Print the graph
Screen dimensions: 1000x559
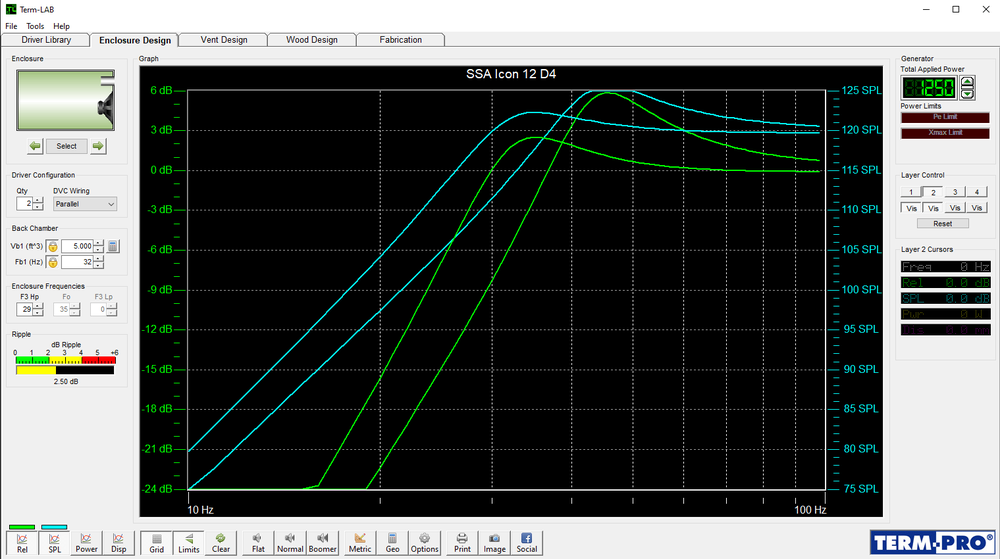click(x=462, y=543)
